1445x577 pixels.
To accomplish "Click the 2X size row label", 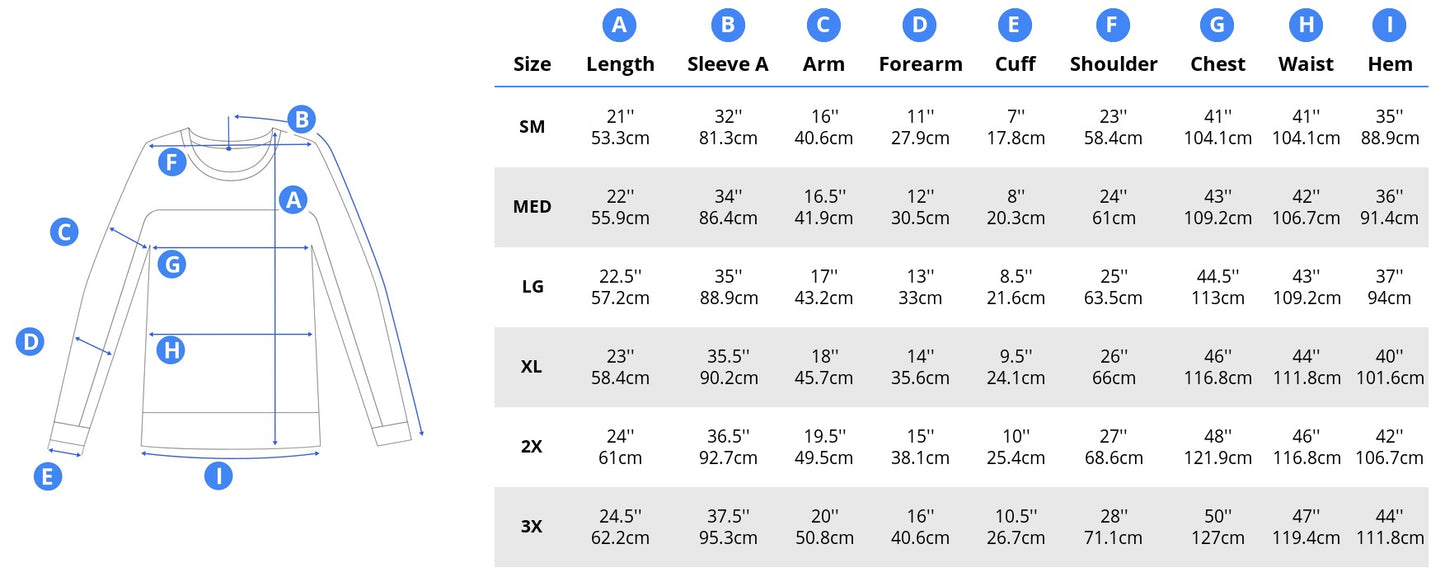I will point(532,447).
